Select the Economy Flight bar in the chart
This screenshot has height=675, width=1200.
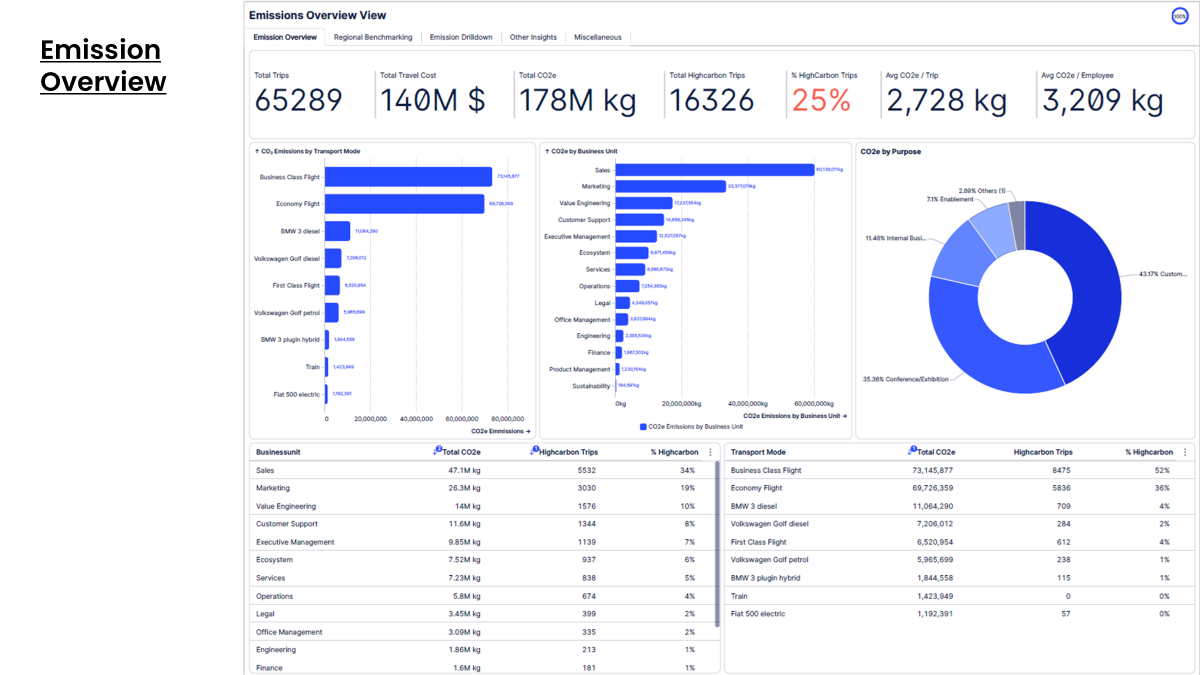tap(404, 204)
